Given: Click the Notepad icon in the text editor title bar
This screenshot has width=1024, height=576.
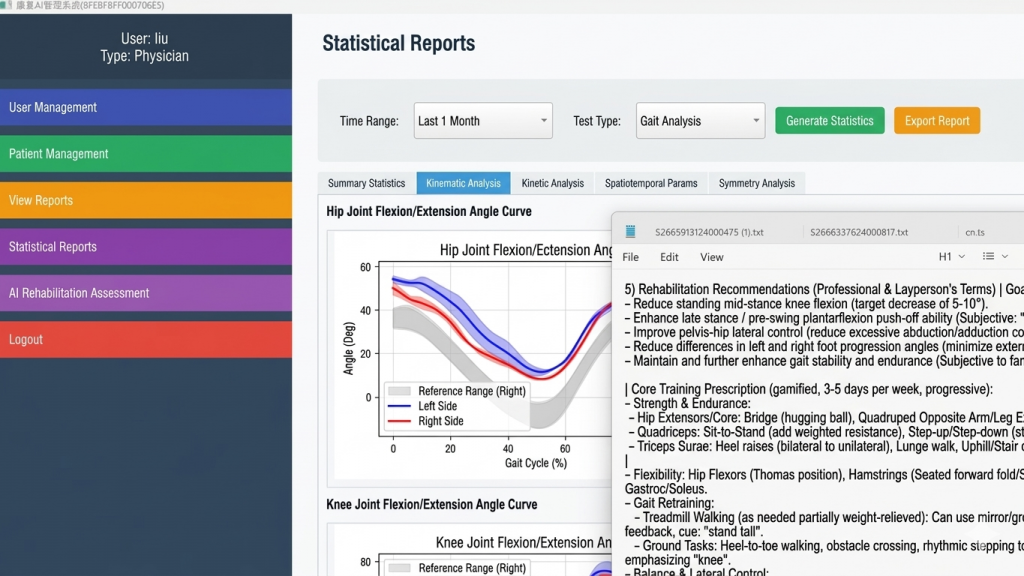Looking at the screenshot, I should pos(630,231).
